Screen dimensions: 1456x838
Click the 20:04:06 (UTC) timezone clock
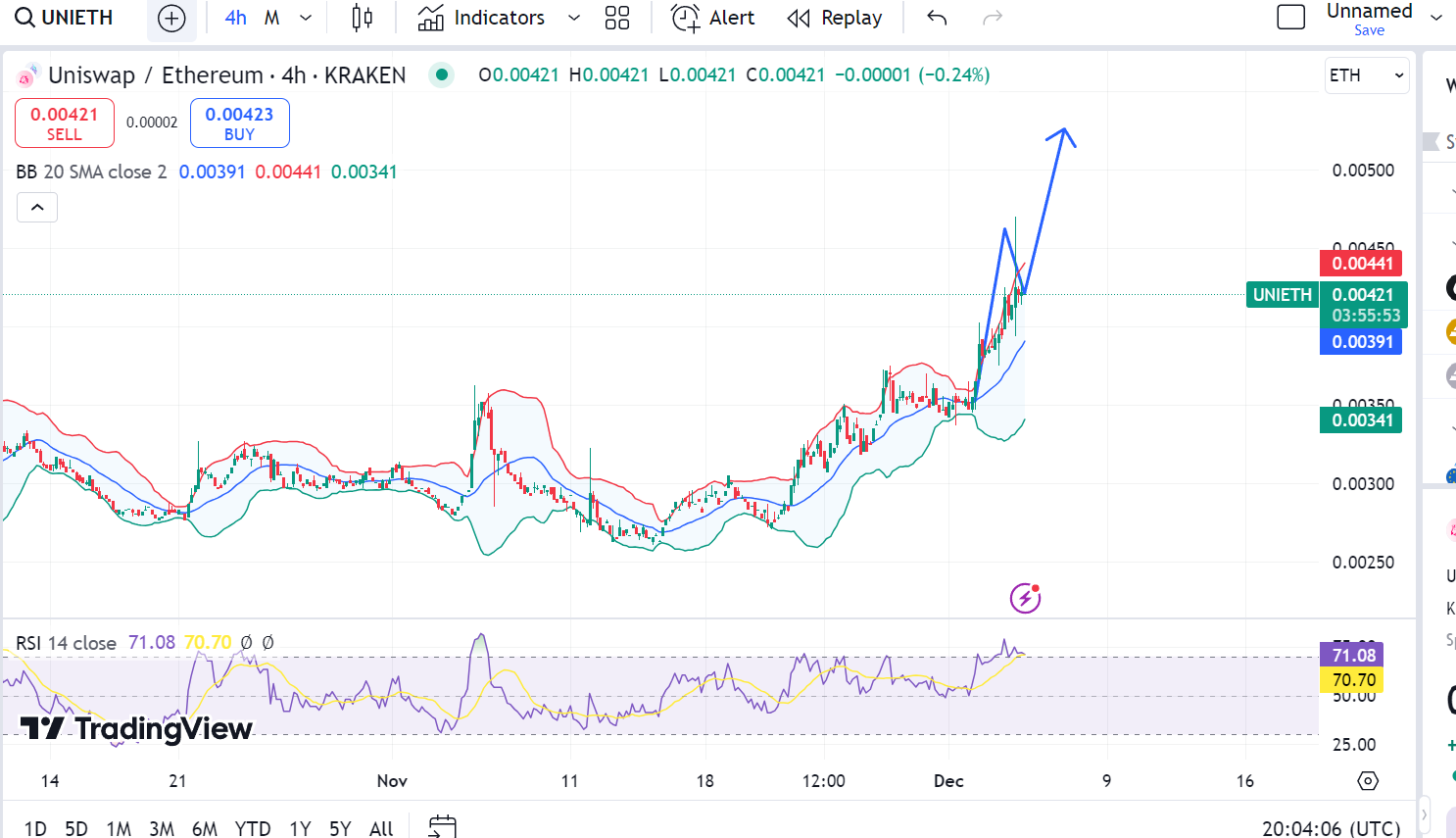point(1332,828)
